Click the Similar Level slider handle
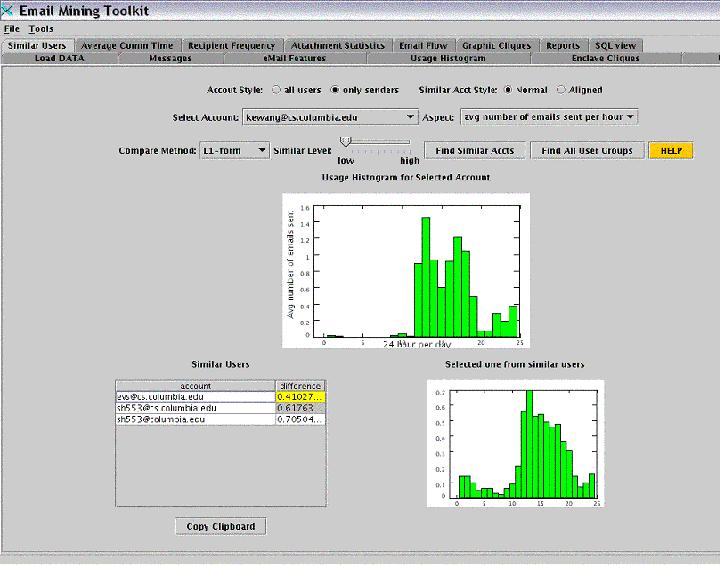The height and width of the screenshot is (565, 720). [345, 142]
